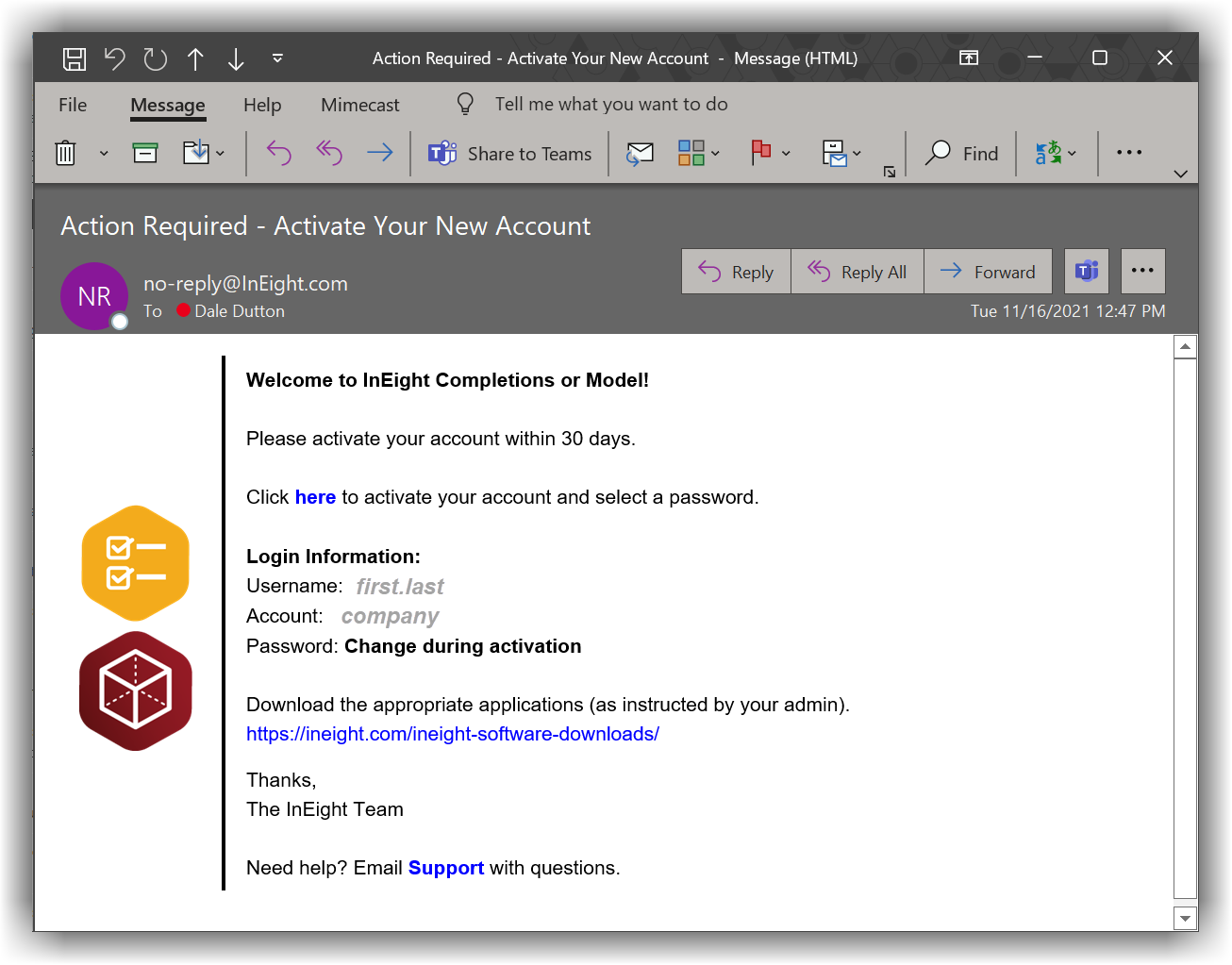
Task: Go to next item with down arrow
Action: pyautogui.click(x=236, y=59)
